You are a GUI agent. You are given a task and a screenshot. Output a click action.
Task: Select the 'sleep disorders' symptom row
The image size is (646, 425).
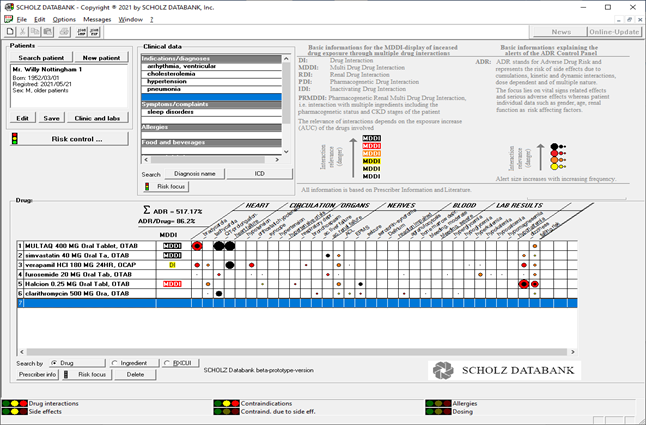211,112
